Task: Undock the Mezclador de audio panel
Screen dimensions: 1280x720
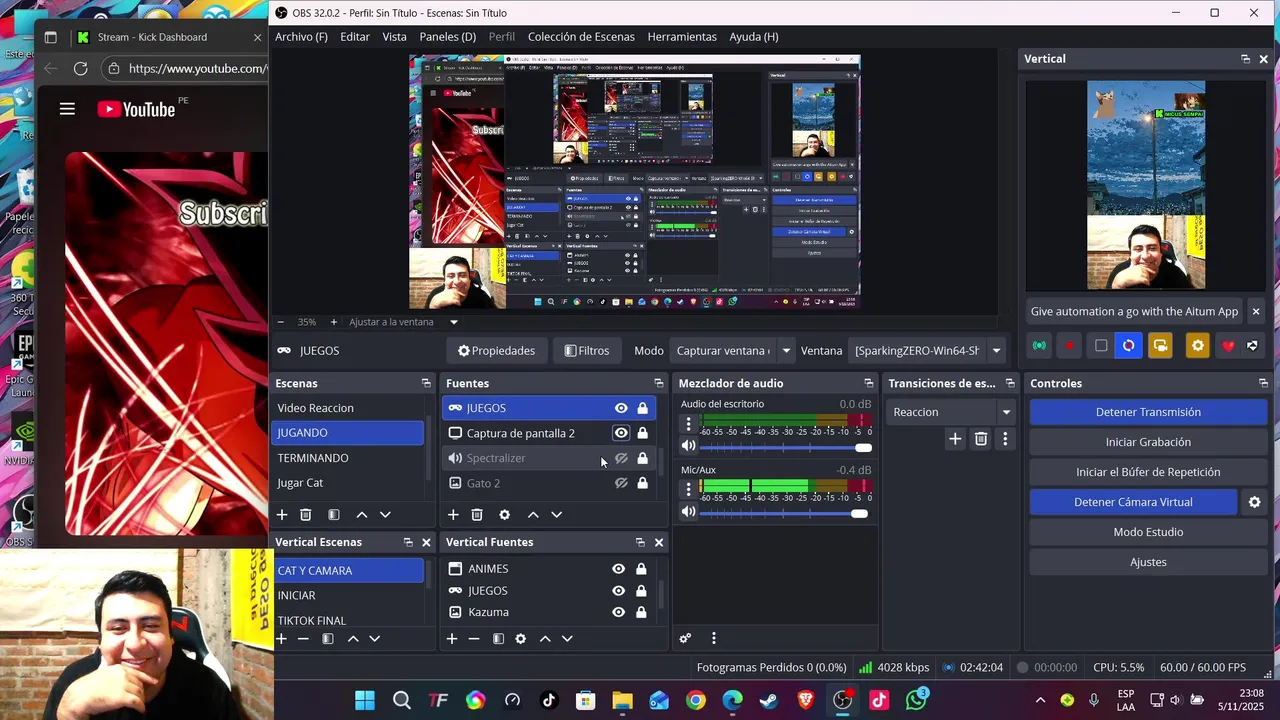Action: pos(869,383)
